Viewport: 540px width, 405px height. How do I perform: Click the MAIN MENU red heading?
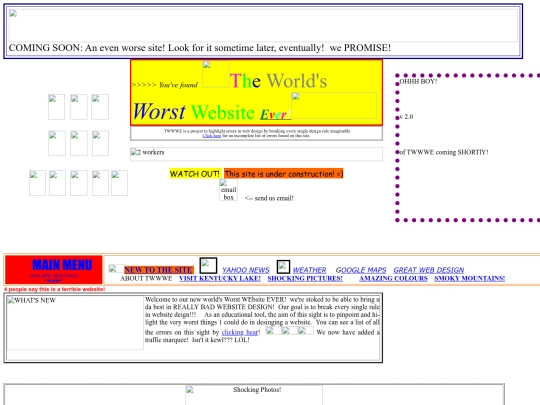(x=62, y=265)
